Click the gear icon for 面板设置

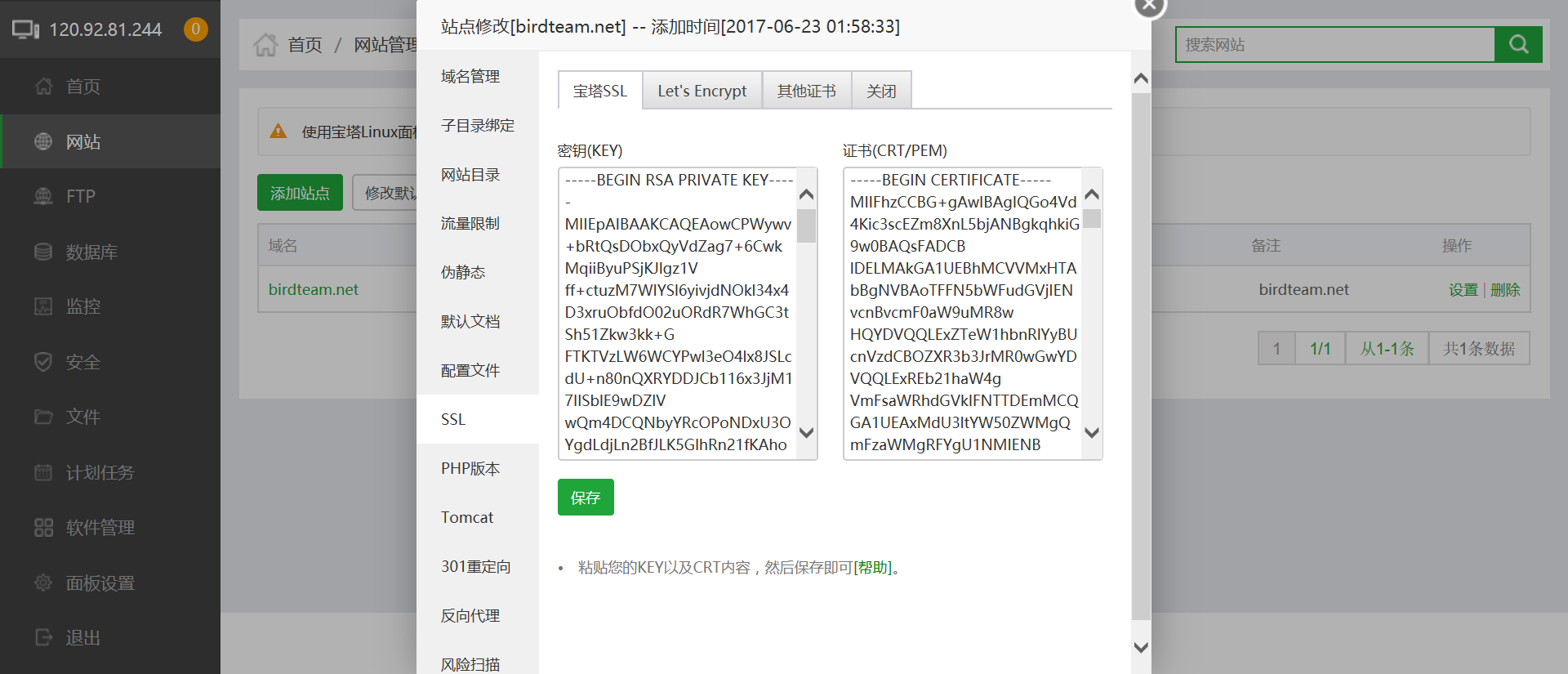tap(43, 582)
